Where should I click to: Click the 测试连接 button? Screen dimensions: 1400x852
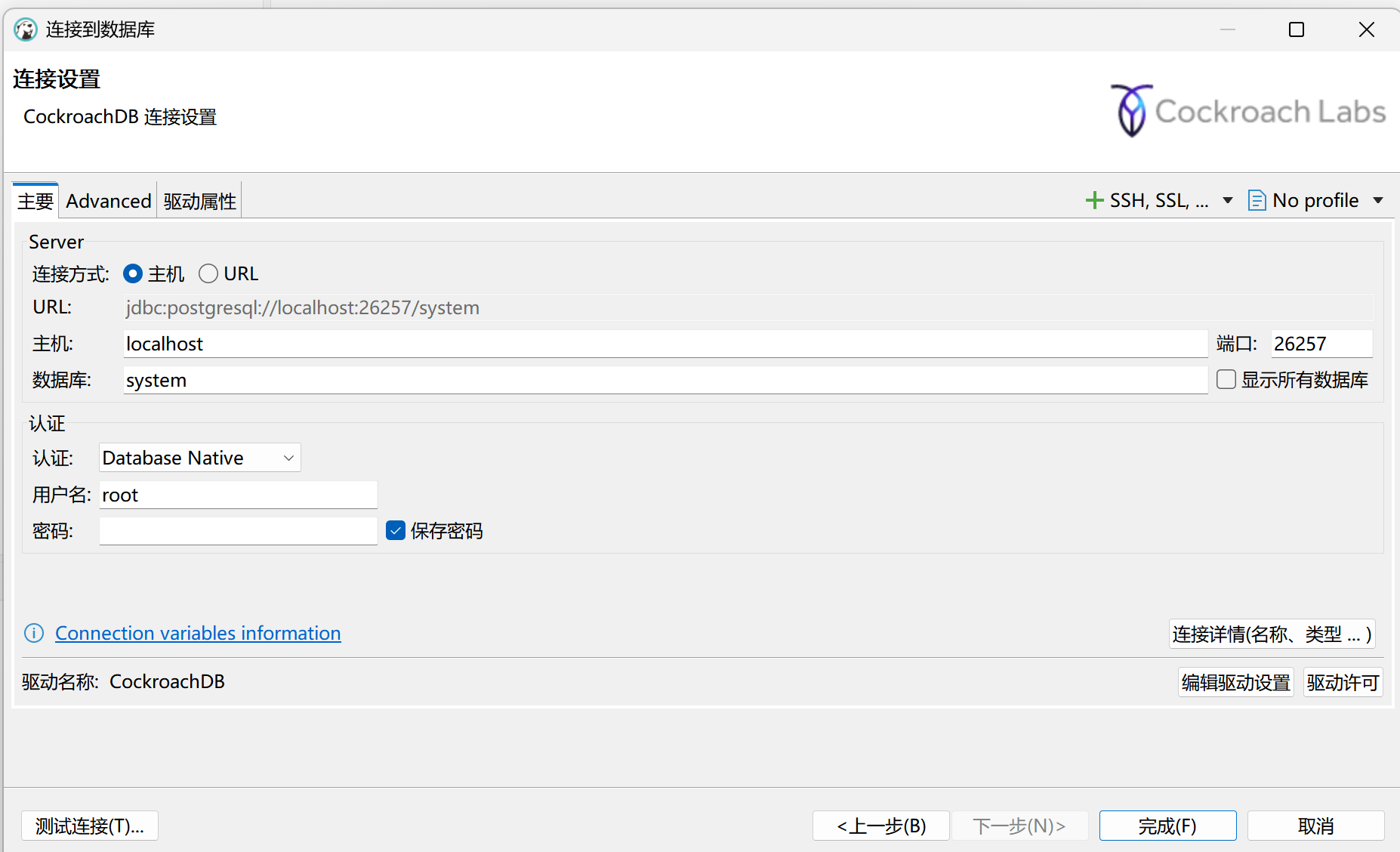(x=89, y=826)
